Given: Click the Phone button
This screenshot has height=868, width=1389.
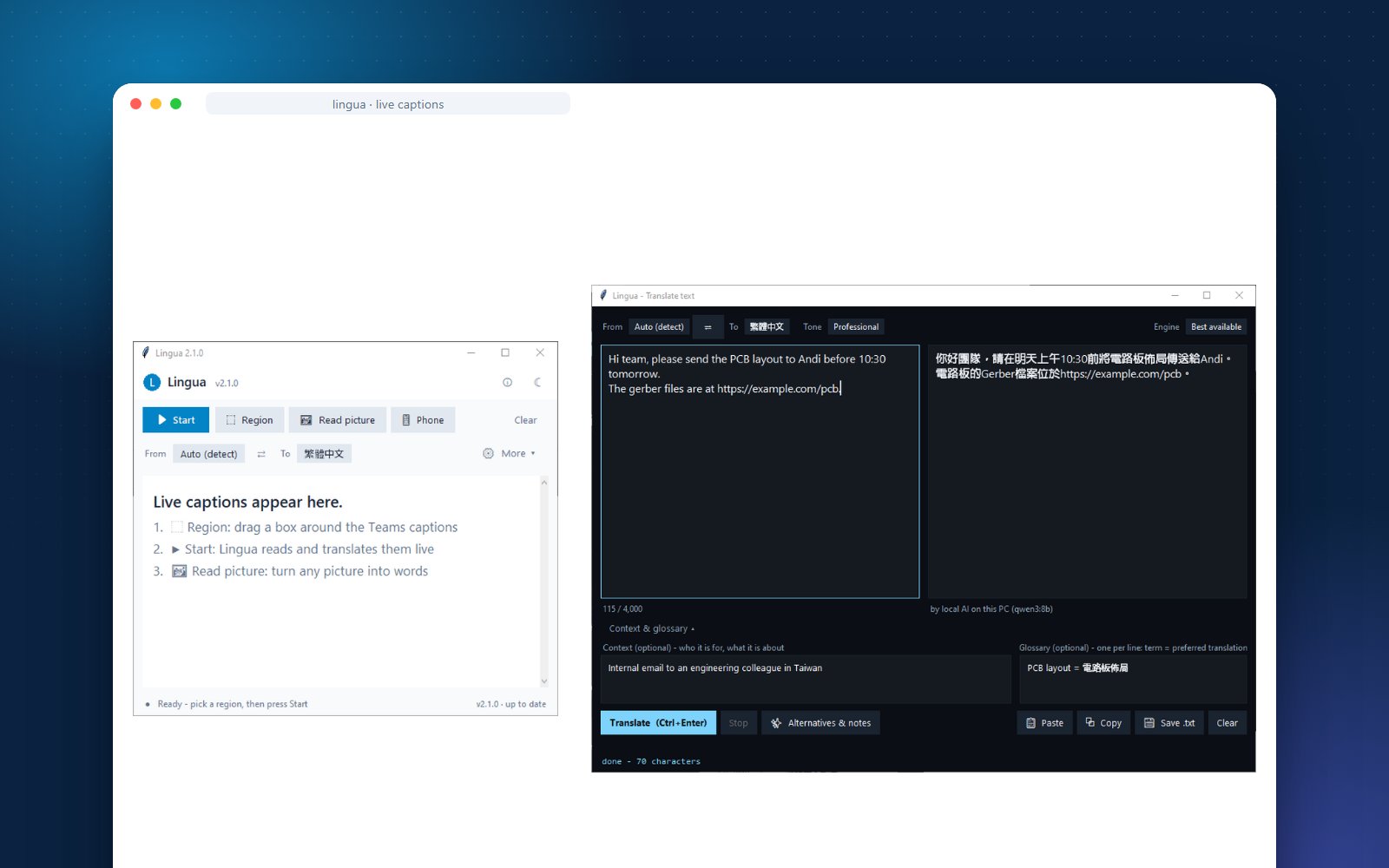Looking at the screenshot, I should tap(423, 420).
